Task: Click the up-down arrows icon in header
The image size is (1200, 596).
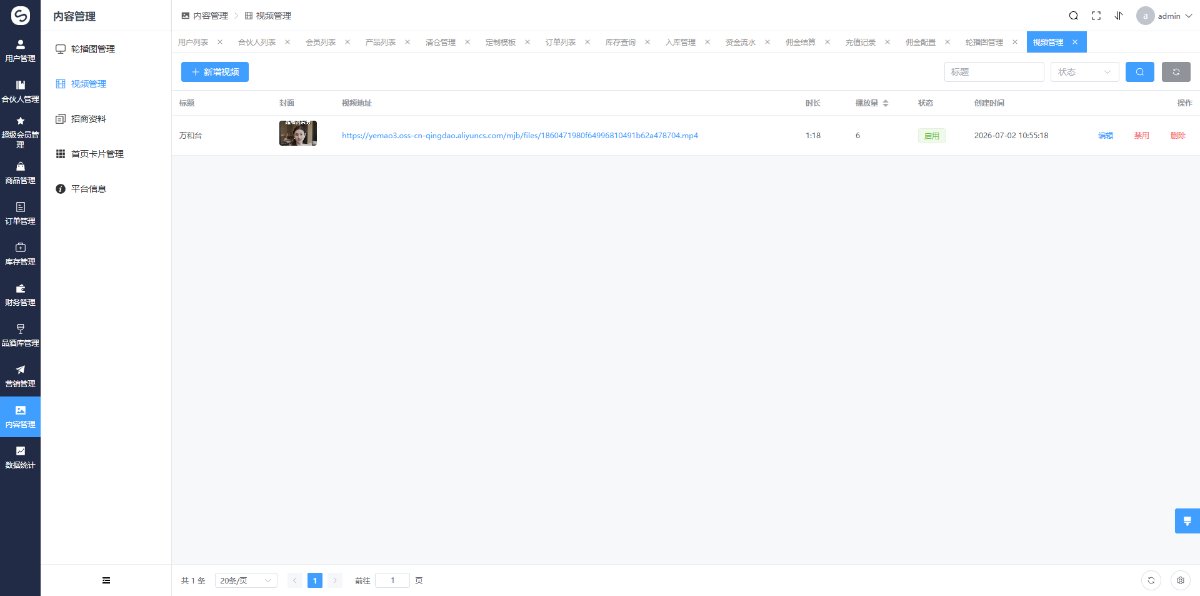Action: tap(1118, 15)
